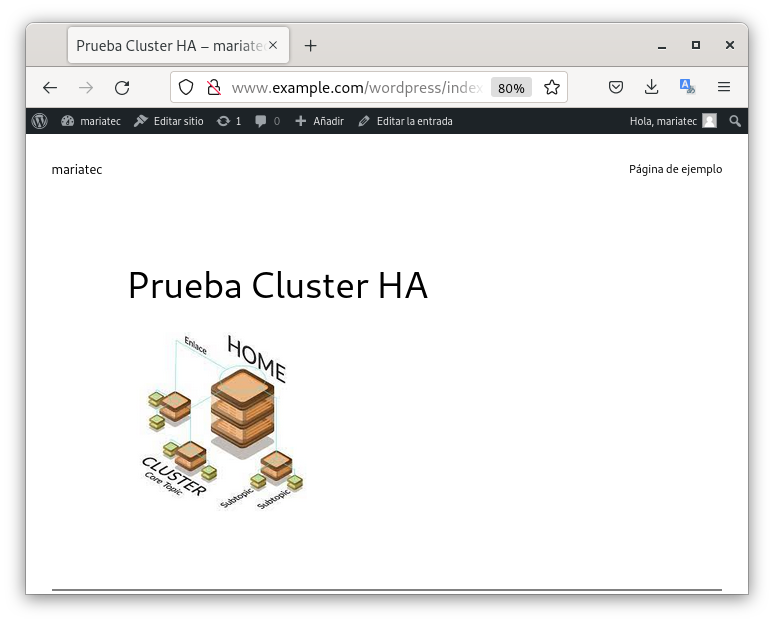
Task: Open the Firefox downloads panel
Action: pos(651,88)
